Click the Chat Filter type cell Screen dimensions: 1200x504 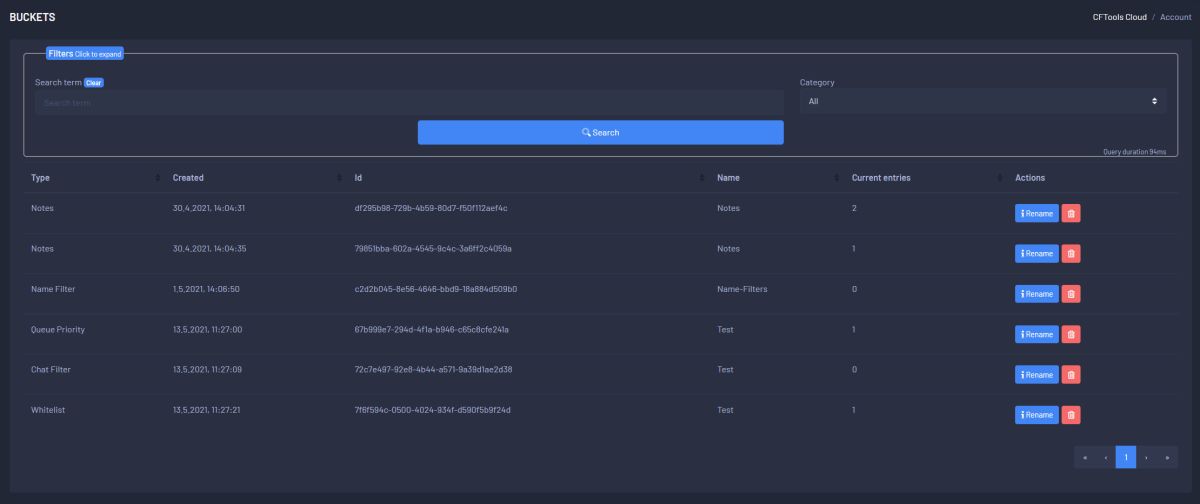tap(51, 369)
